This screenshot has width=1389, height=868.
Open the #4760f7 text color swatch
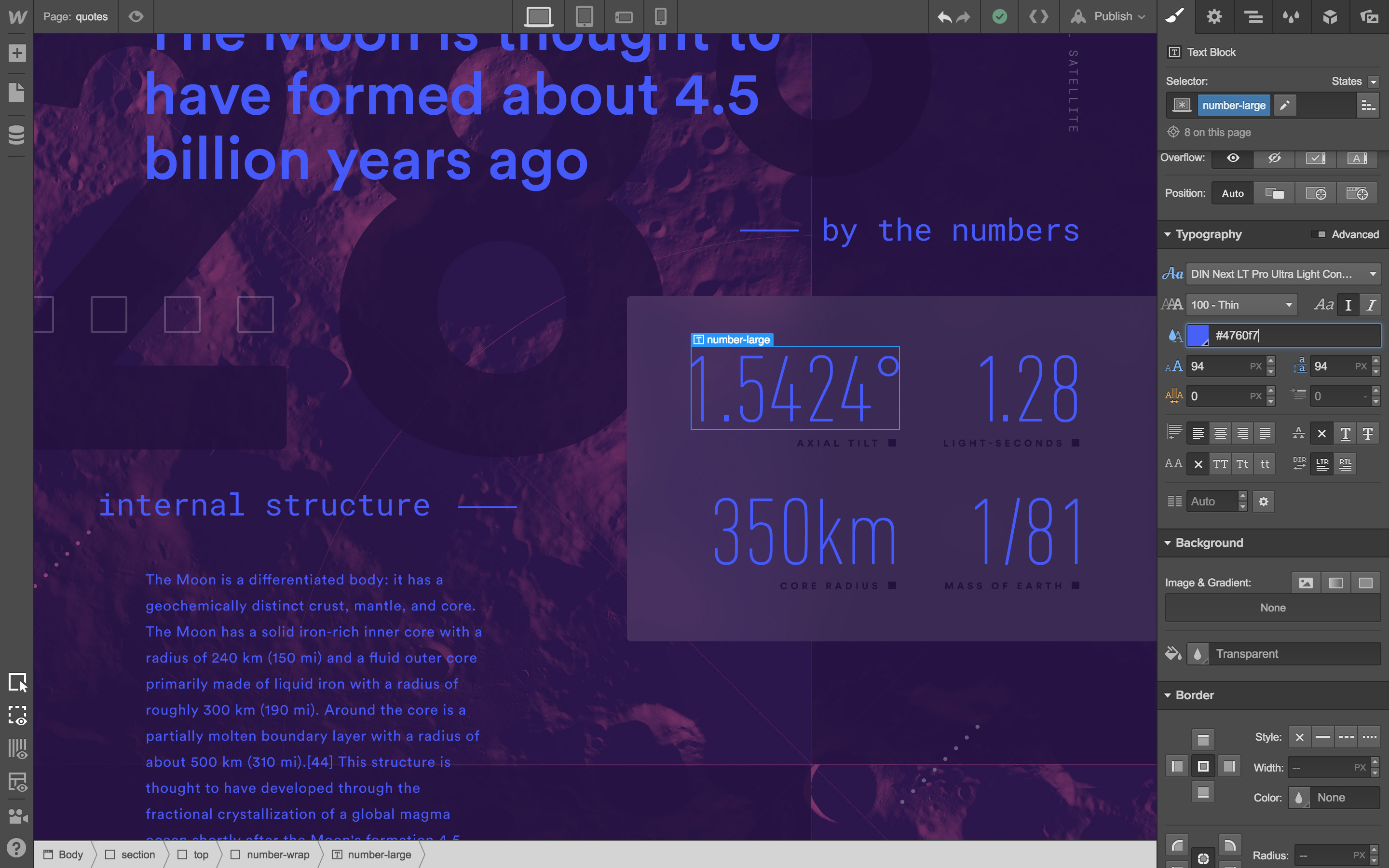tap(1198, 336)
